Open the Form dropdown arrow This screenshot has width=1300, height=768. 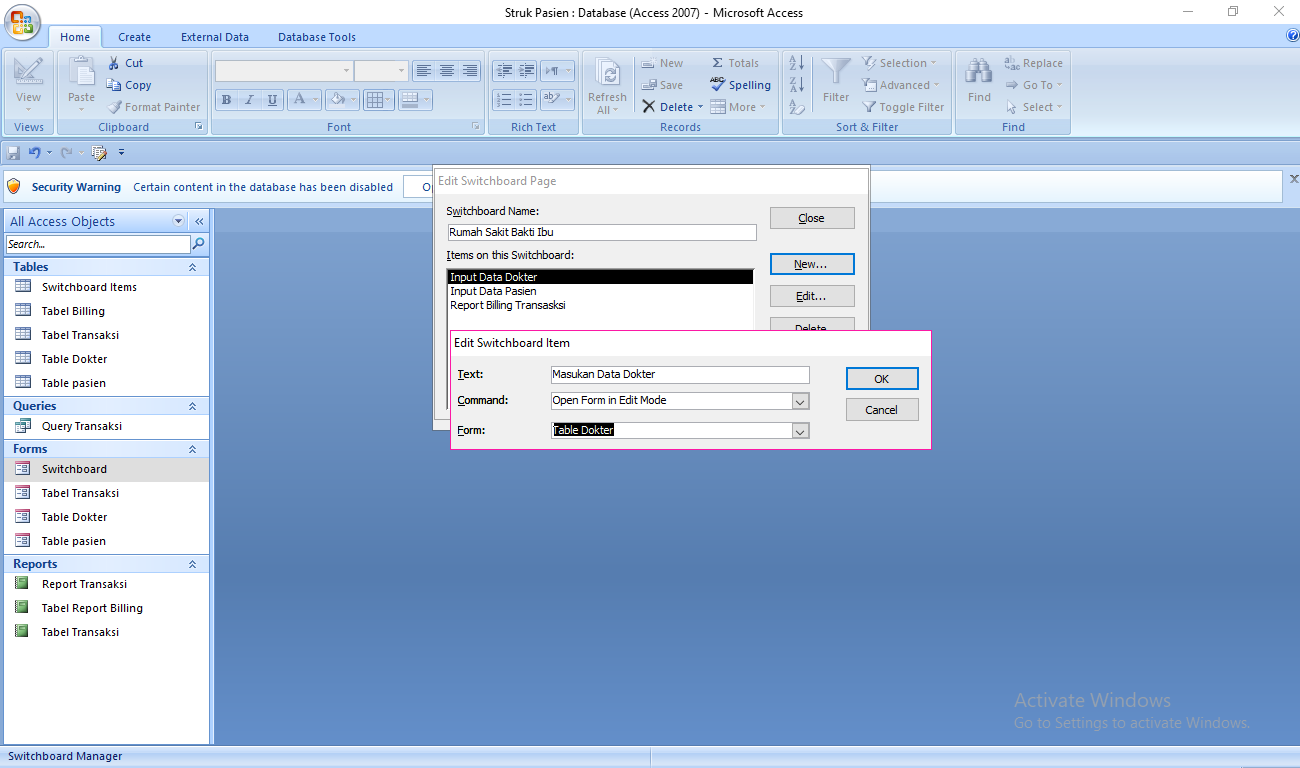click(800, 430)
